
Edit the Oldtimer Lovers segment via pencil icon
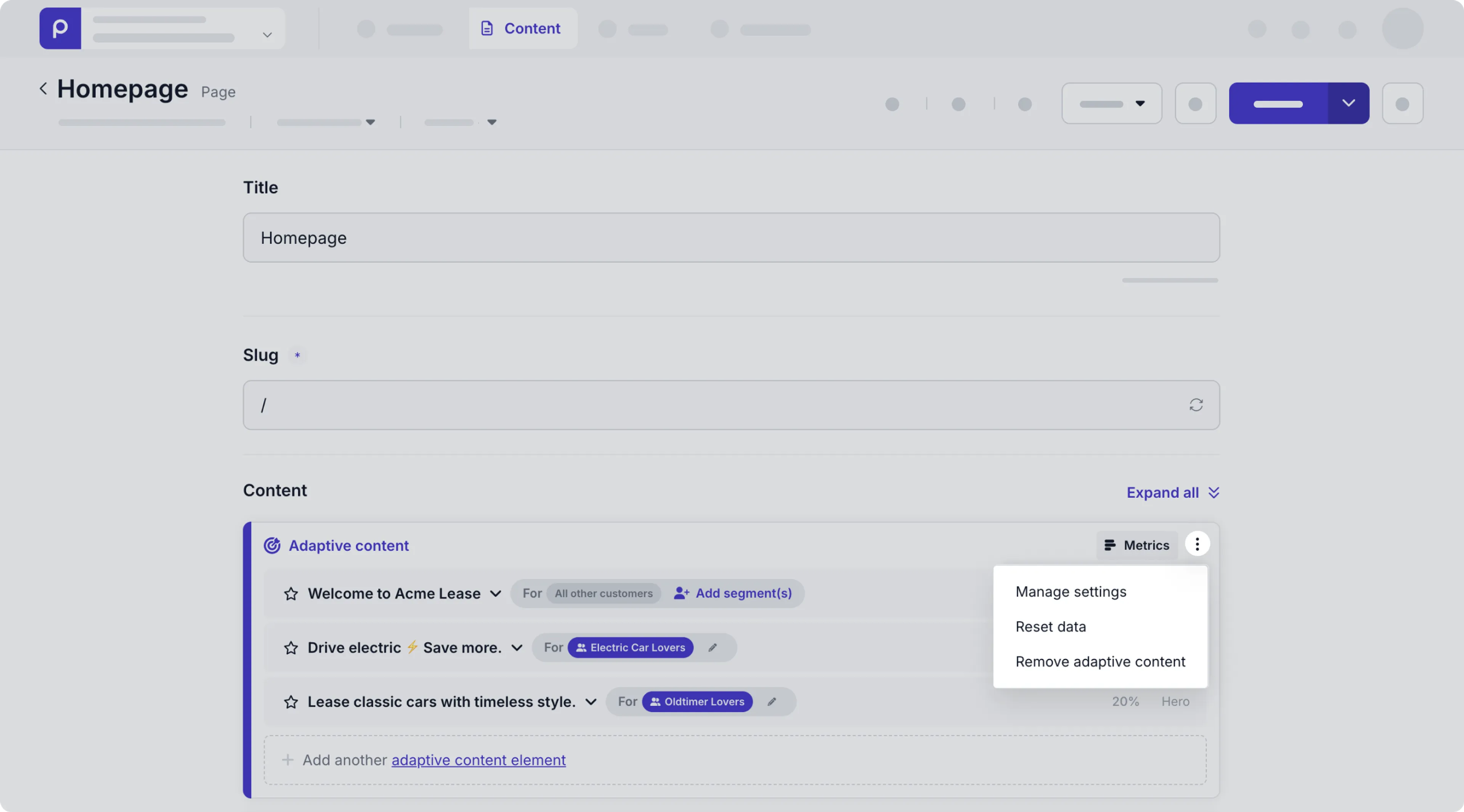772,701
